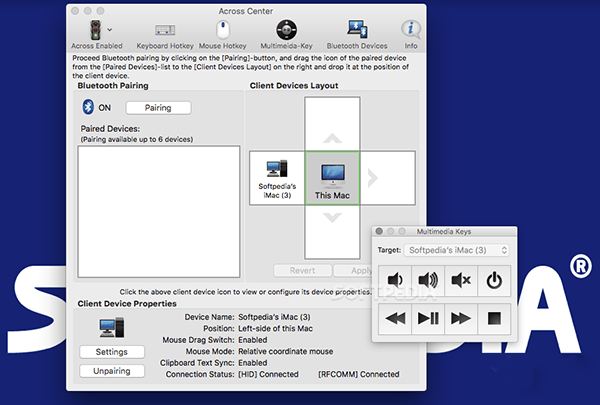The width and height of the screenshot is (600, 405).
Task: Click the Across Enabled traffic light icon
Action: [95, 30]
